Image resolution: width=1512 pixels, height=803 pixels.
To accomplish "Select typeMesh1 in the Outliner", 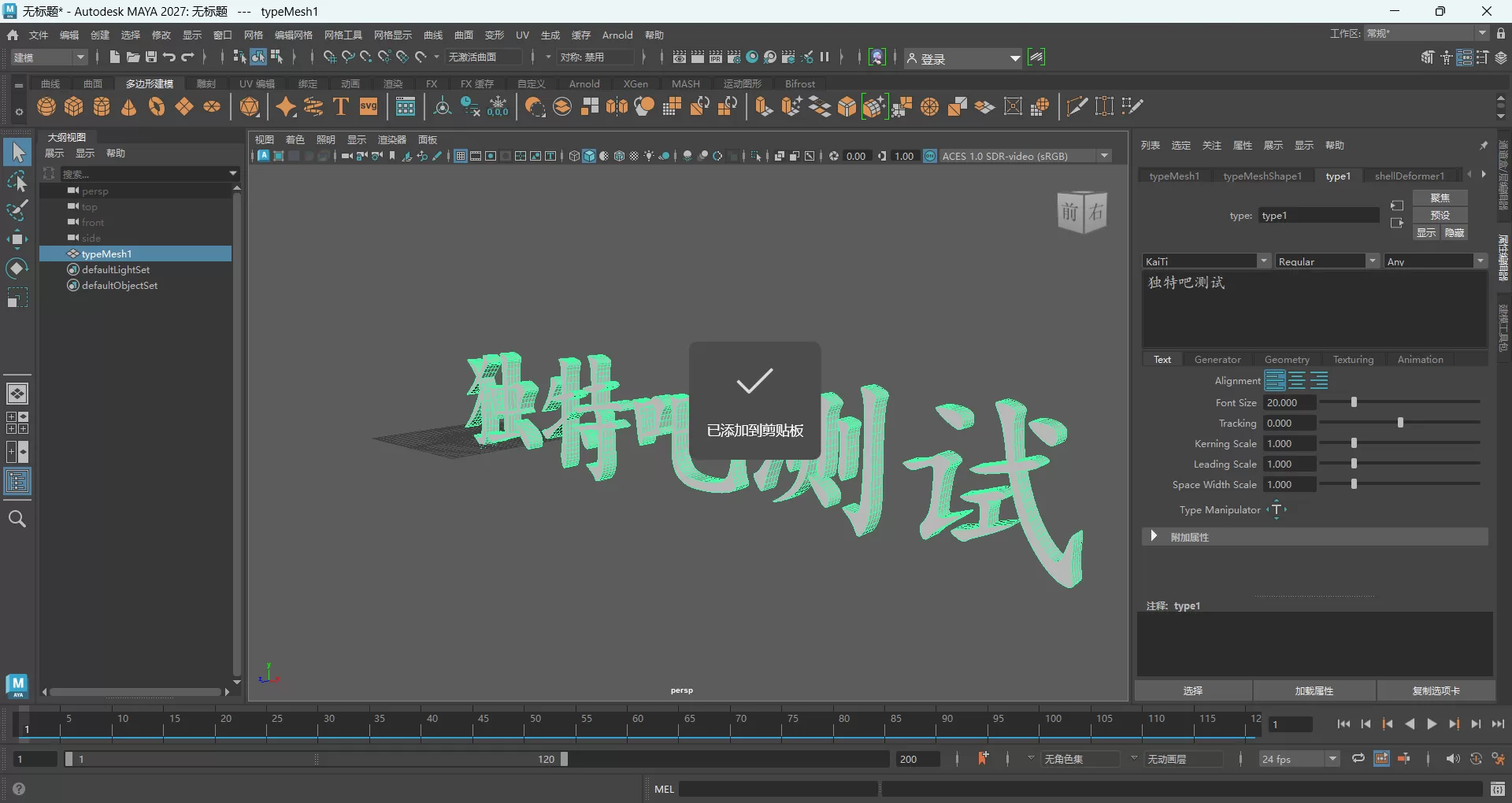I will pyautogui.click(x=106, y=253).
